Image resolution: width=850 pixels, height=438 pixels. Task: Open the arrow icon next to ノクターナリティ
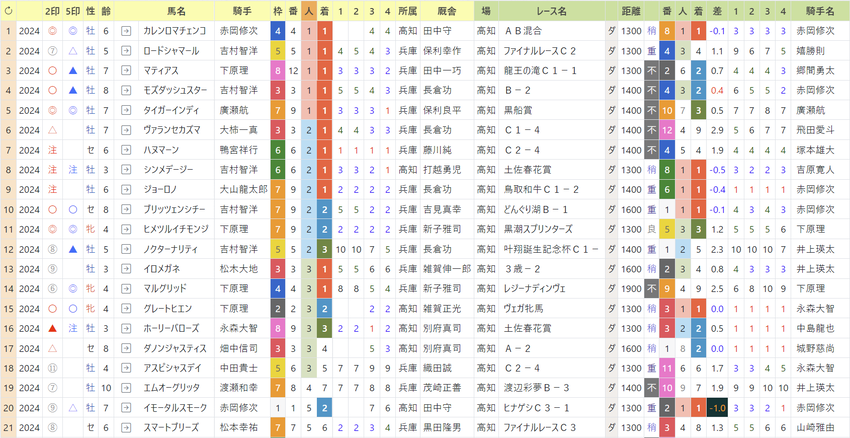coord(126,249)
